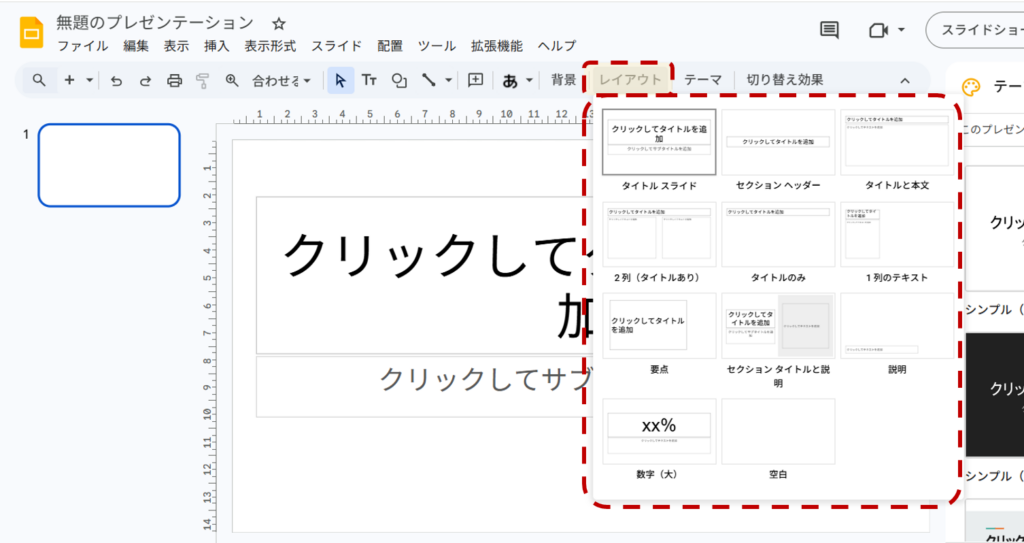Expand the input tools dropdown arrow
The width and height of the screenshot is (1024, 543).
[529, 80]
